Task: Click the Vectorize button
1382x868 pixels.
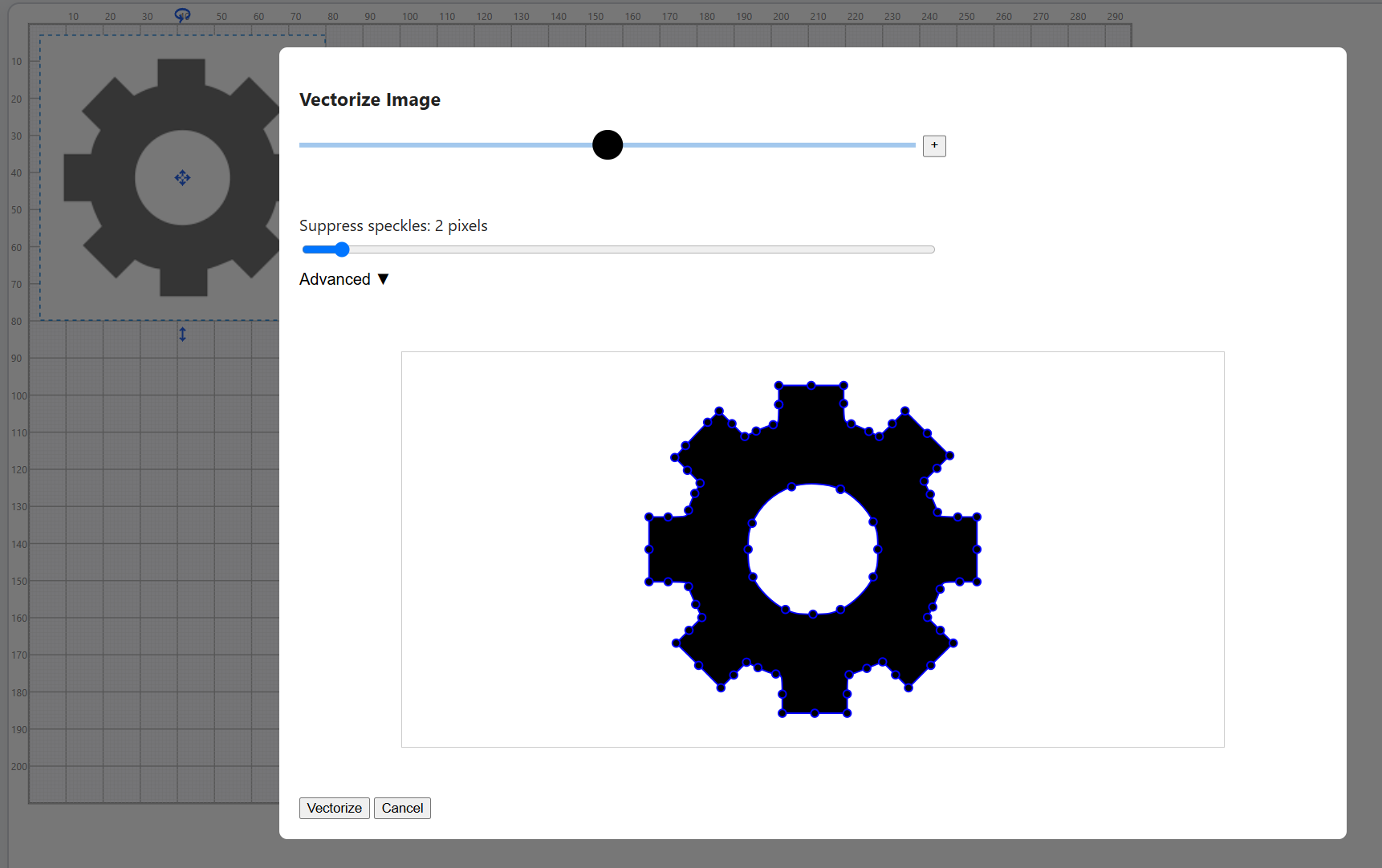Action: tap(334, 808)
